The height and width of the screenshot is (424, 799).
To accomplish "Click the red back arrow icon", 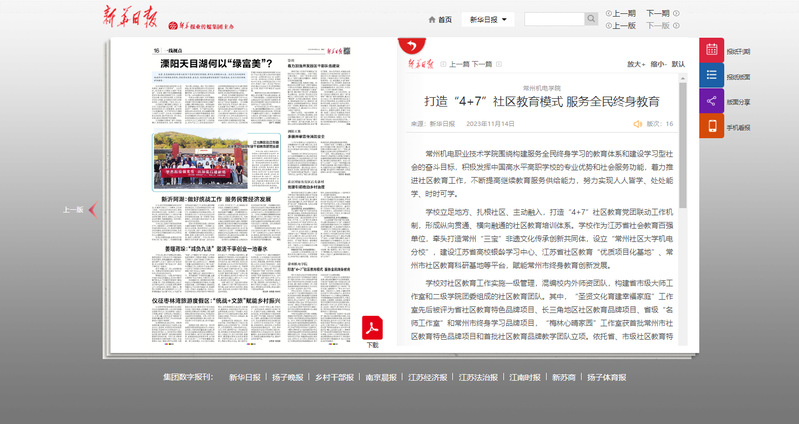I will pyautogui.click(x=409, y=47).
